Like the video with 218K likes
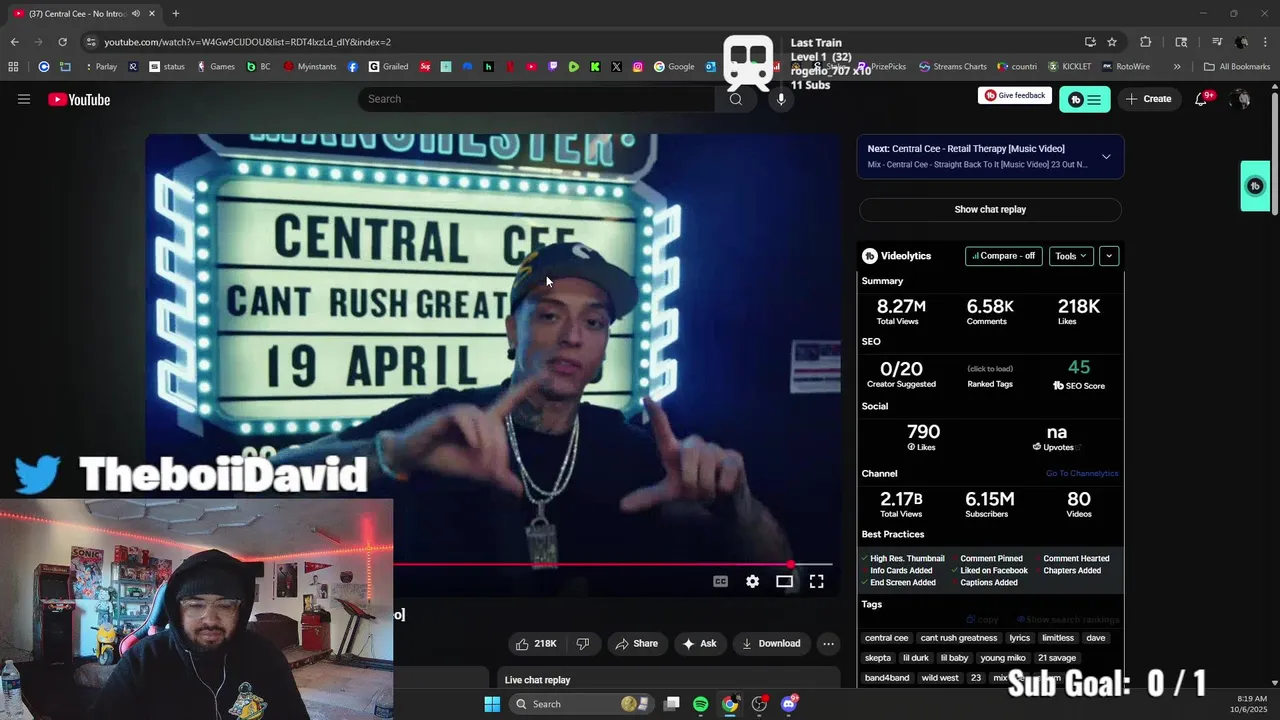 pyautogui.click(x=536, y=643)
